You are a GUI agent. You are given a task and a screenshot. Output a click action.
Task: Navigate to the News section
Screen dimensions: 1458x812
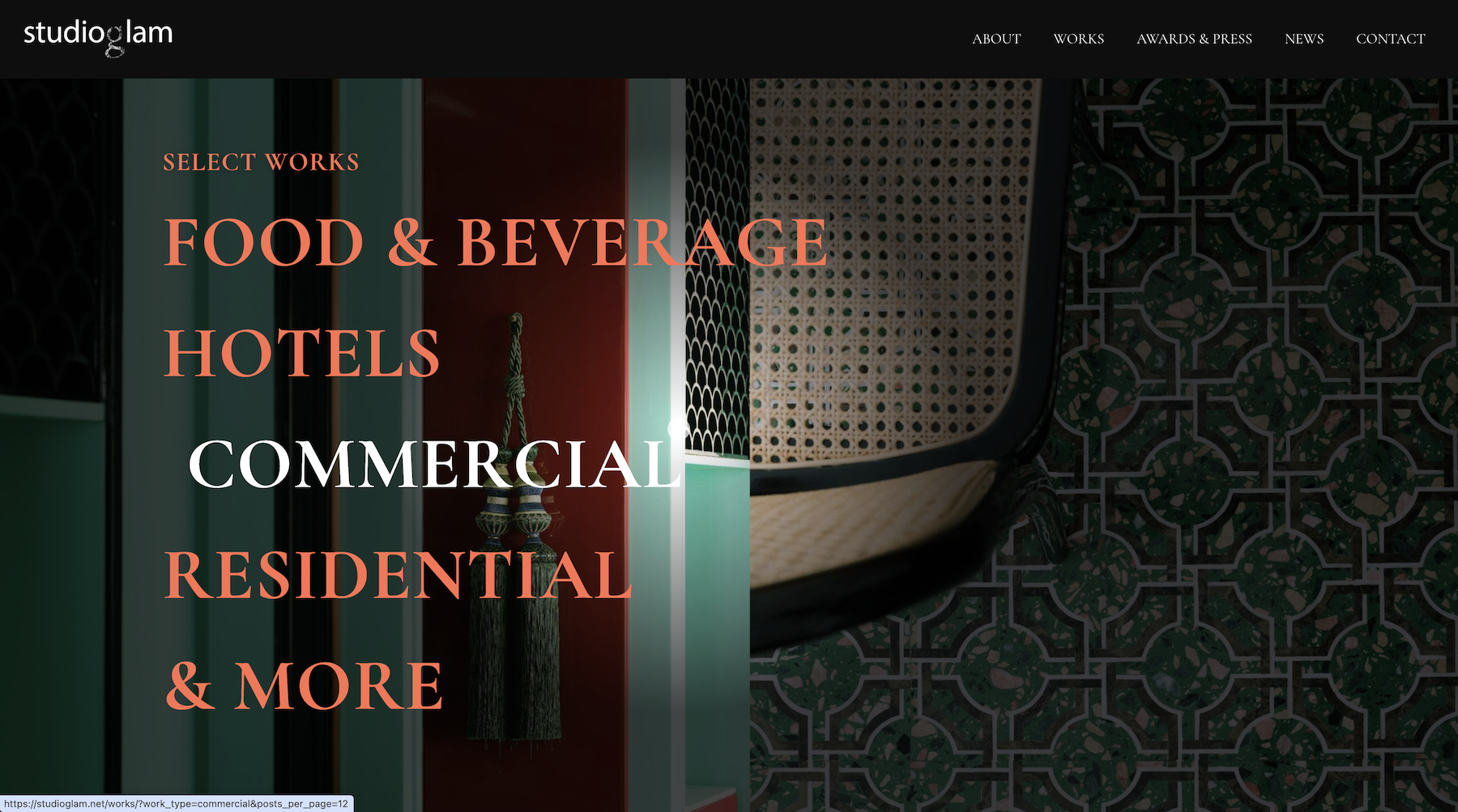coord(1303,39)
